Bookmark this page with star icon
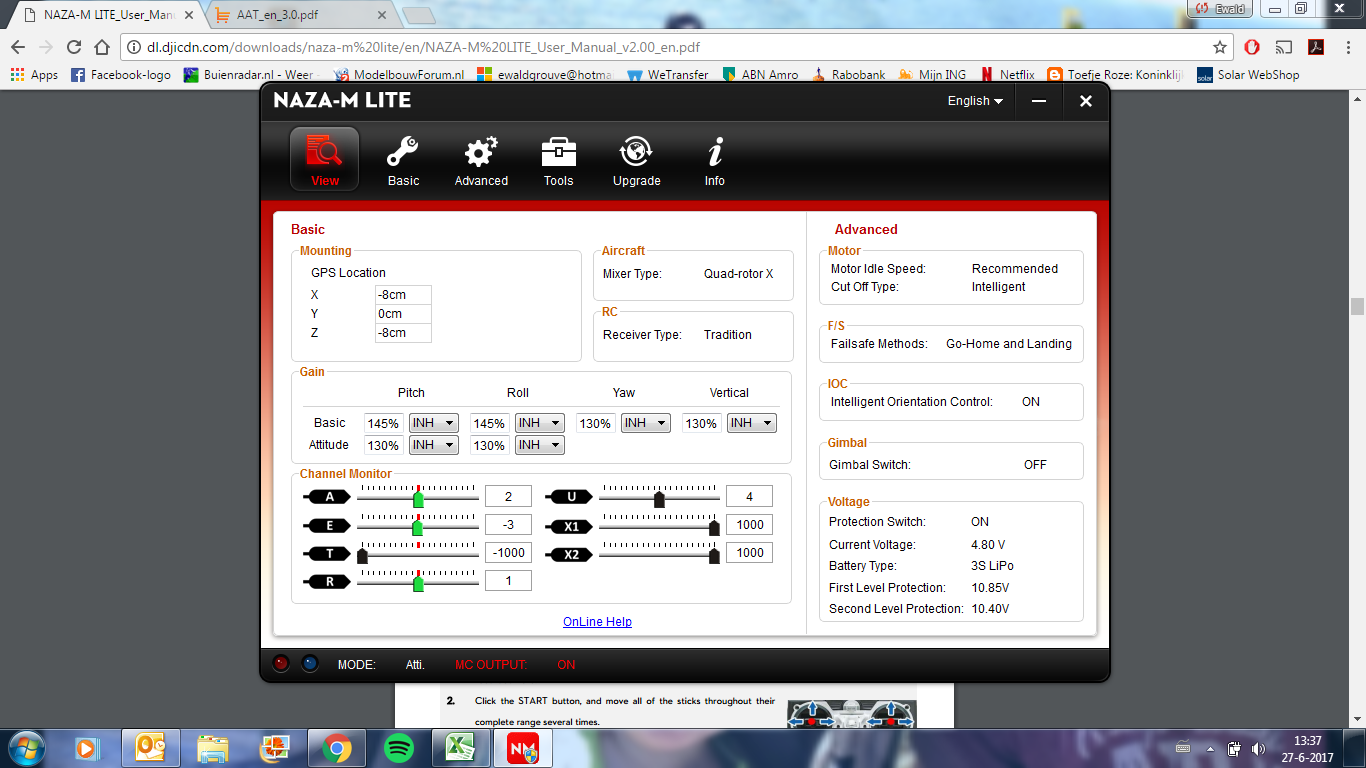This screenshot has width=1366, height=768. [1220, 47]
